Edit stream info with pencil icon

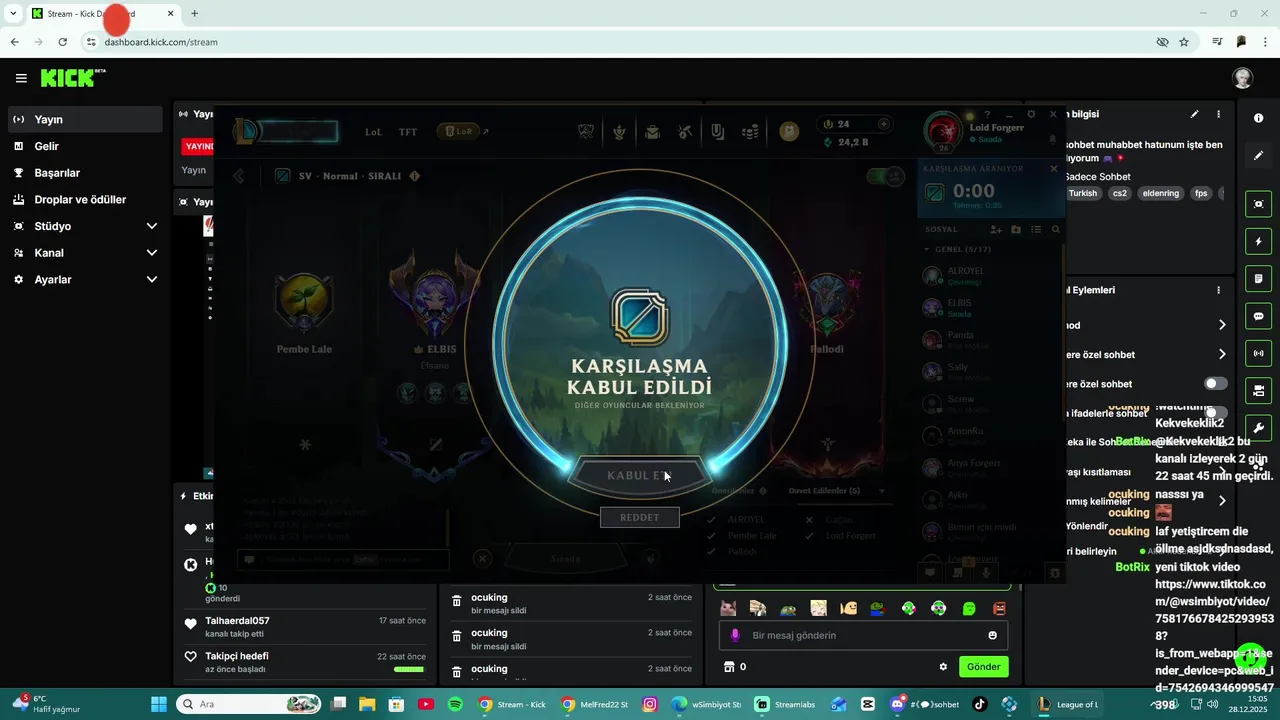(1194, 115)
